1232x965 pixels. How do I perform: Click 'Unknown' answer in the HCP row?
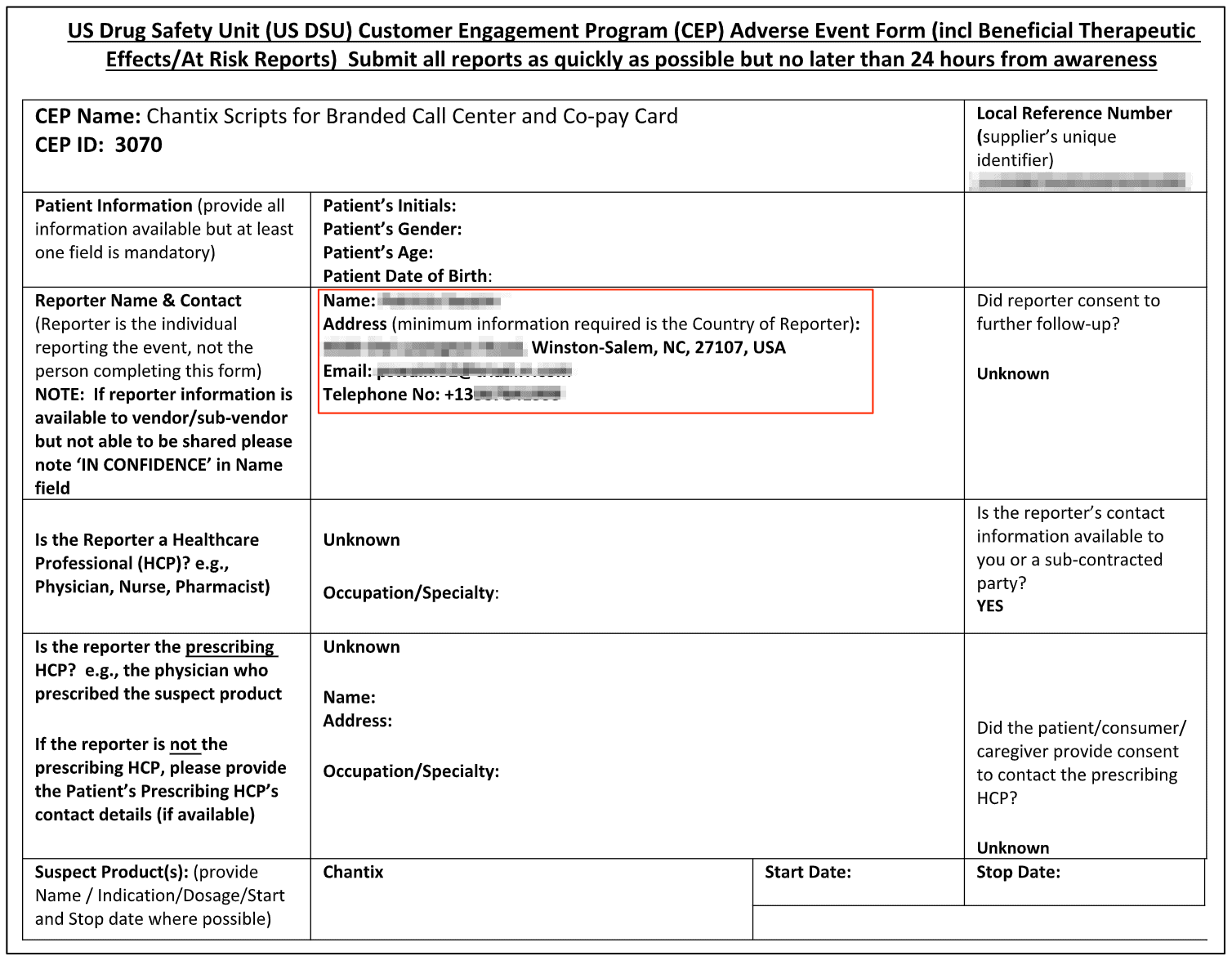pyautogui.click(x=361, y=539)
